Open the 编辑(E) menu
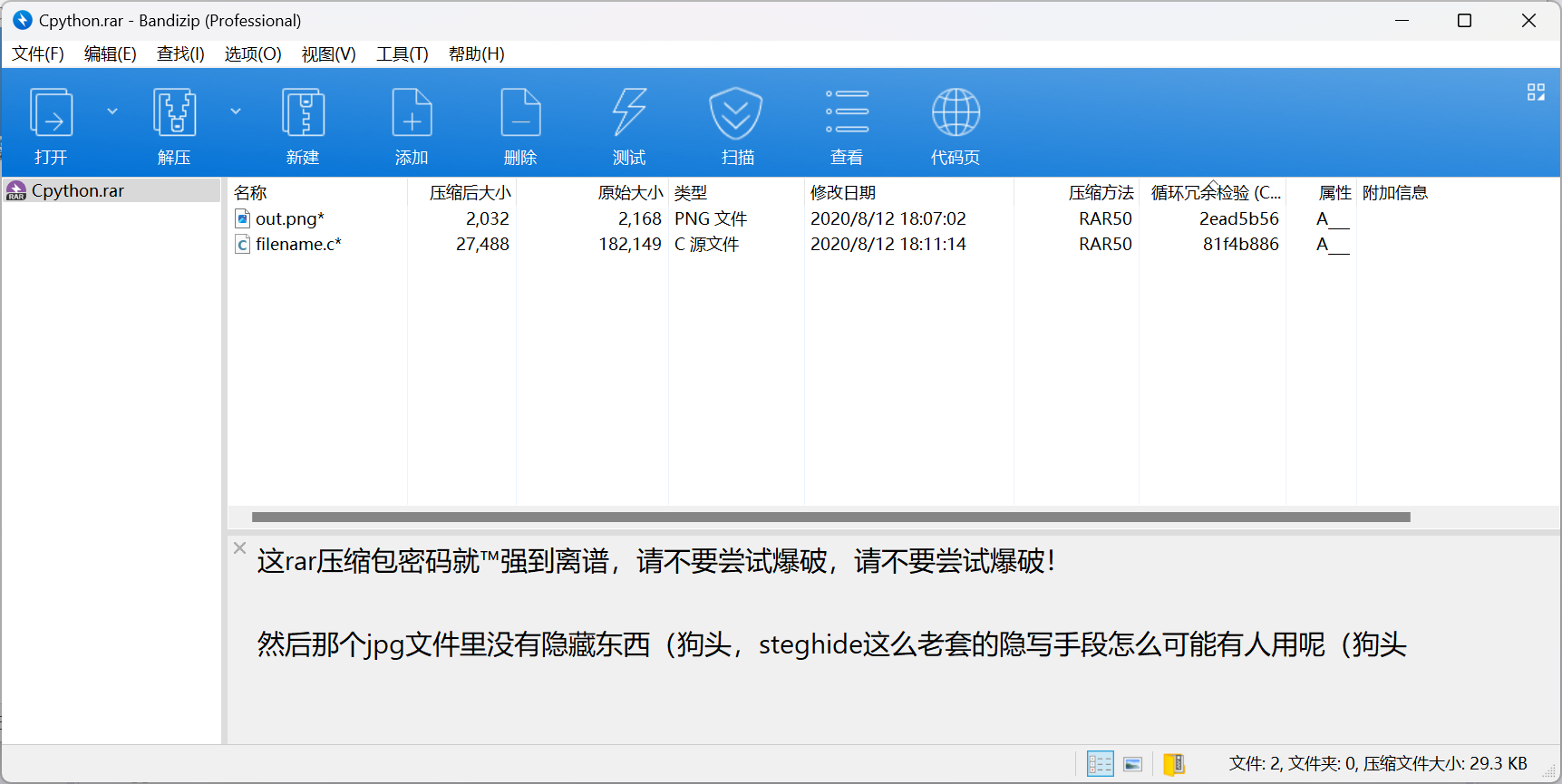The width and height of the screenshot is (1562, 784). 111,54
